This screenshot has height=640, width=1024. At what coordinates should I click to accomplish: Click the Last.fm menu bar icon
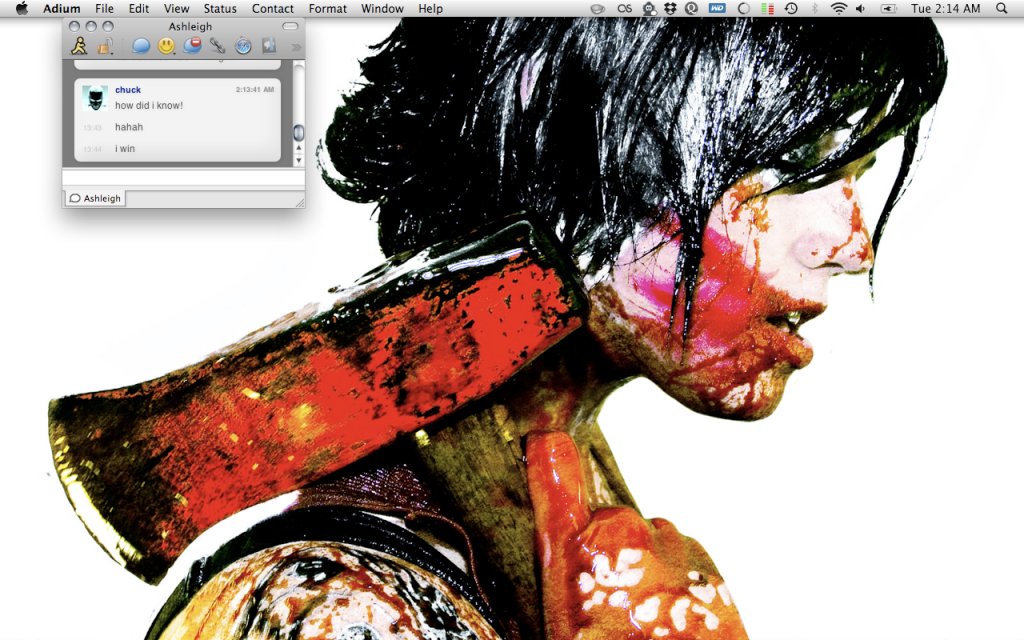coord(625,8)
